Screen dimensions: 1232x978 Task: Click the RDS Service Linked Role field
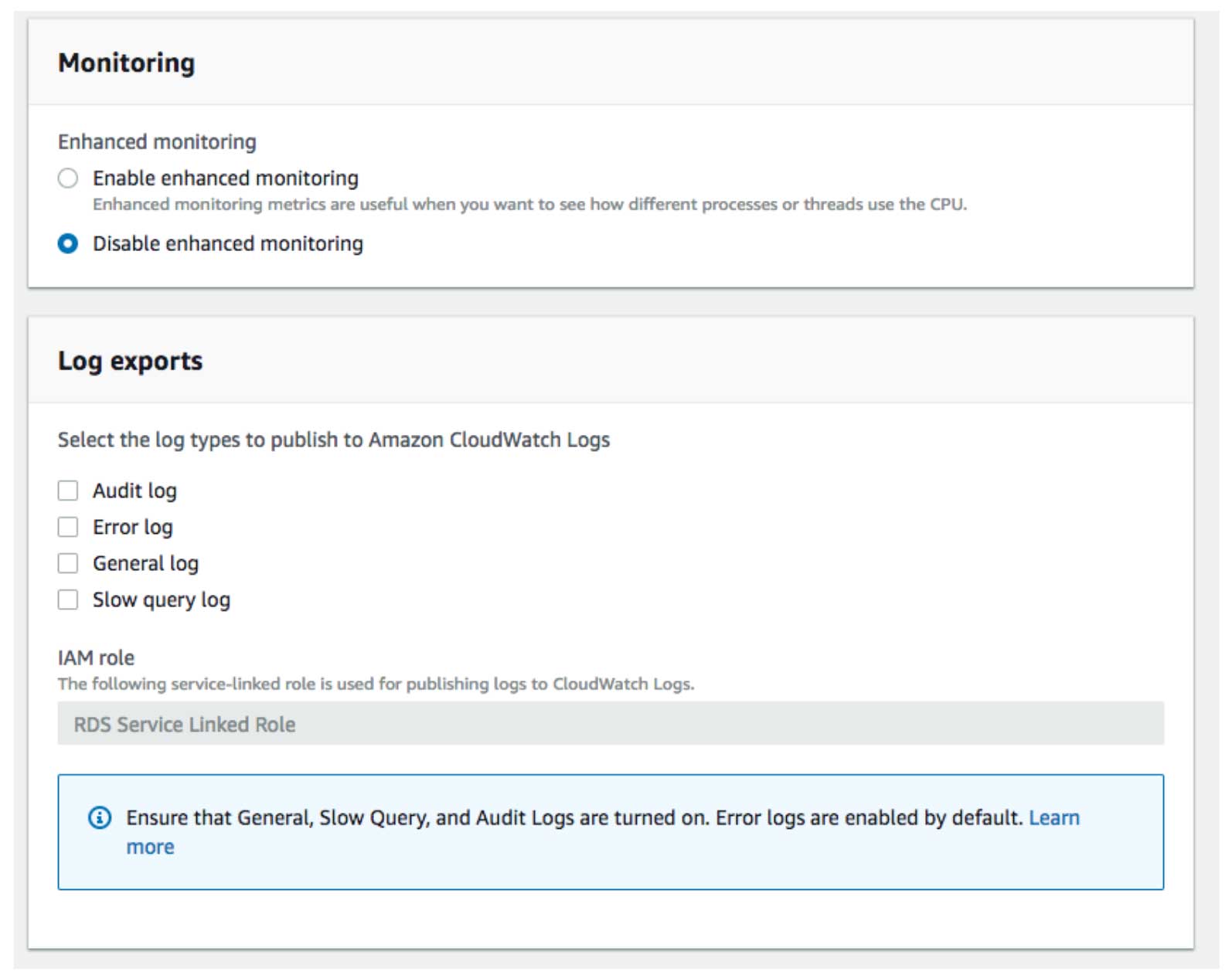coord(610,724)
